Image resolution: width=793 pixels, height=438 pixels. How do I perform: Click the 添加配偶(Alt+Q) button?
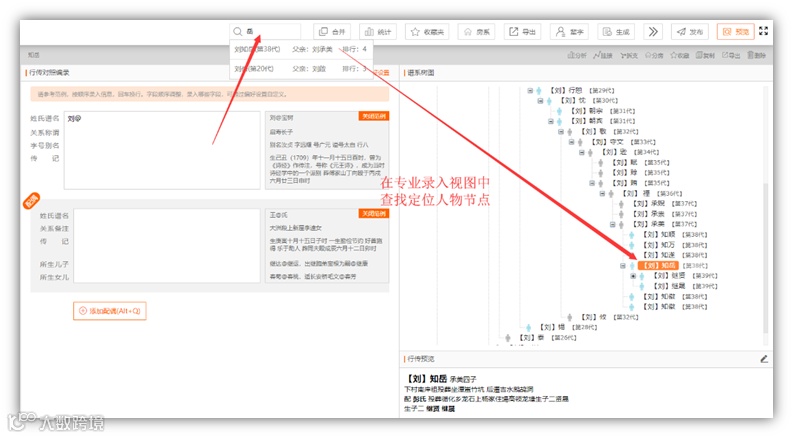click(x=110, y=311)
